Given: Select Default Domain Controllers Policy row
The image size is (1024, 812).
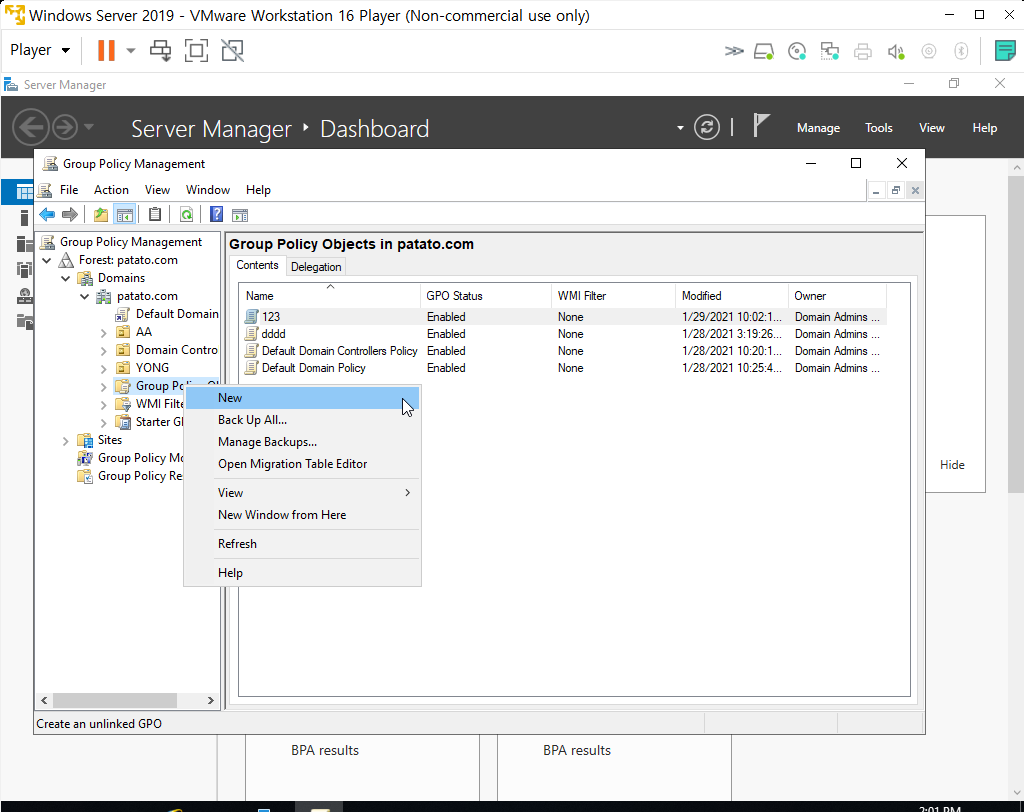Looking at the screenshot, I should point(562,351).
